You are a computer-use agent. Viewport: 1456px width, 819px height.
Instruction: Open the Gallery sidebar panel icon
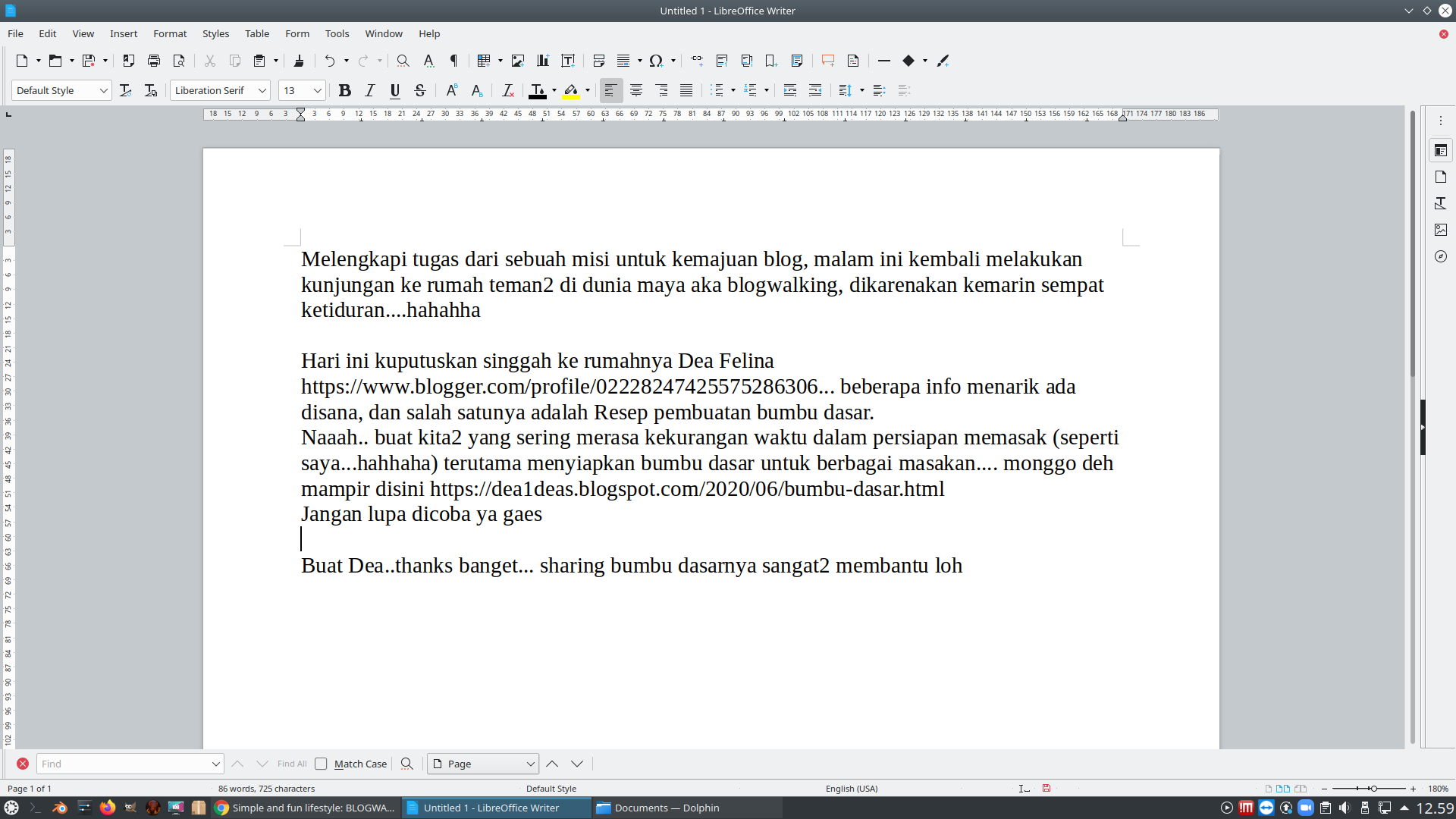pyautogui.click(x=1441, y=230)
